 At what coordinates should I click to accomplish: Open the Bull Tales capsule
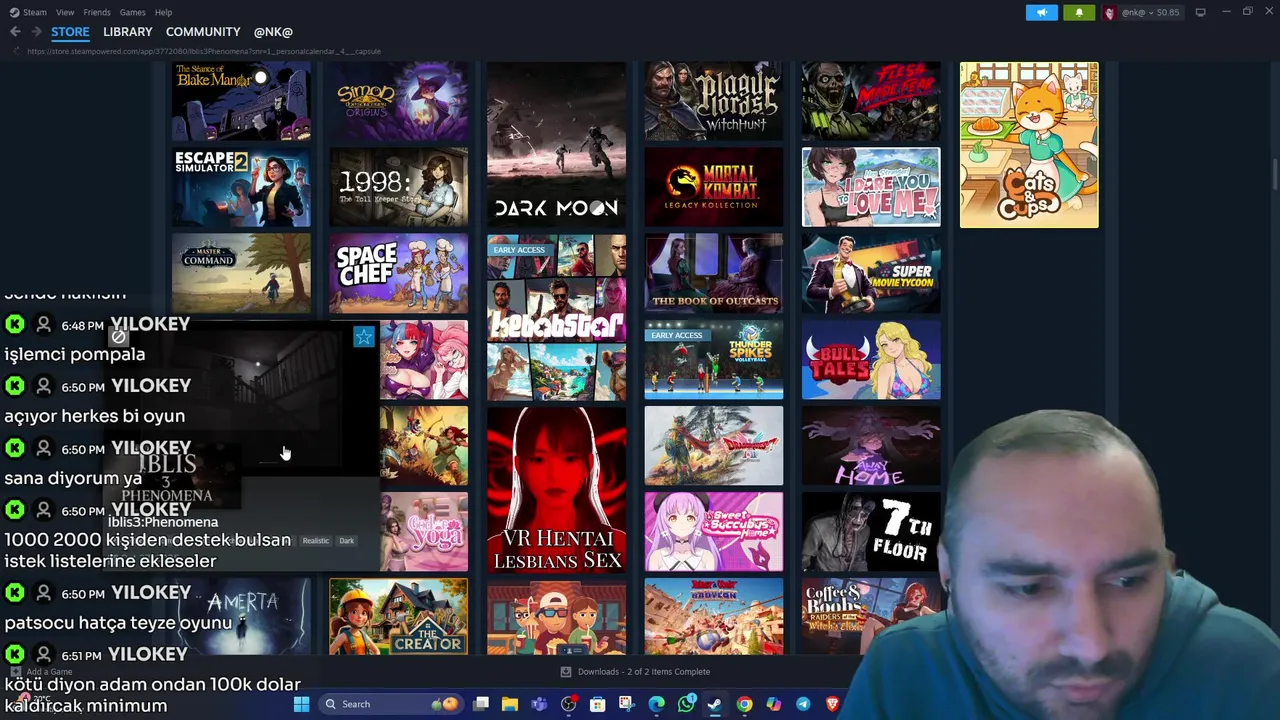pyautogui.click(x=871, y=360)
